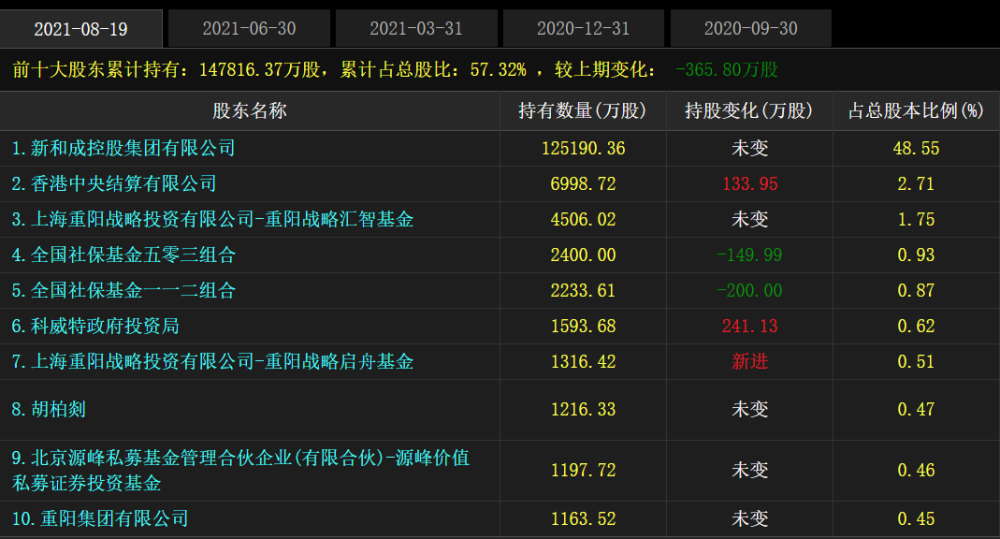The image size is (1000, 539).
Task: Click the share ratio 0.87
Action: (x=916, y=291)
